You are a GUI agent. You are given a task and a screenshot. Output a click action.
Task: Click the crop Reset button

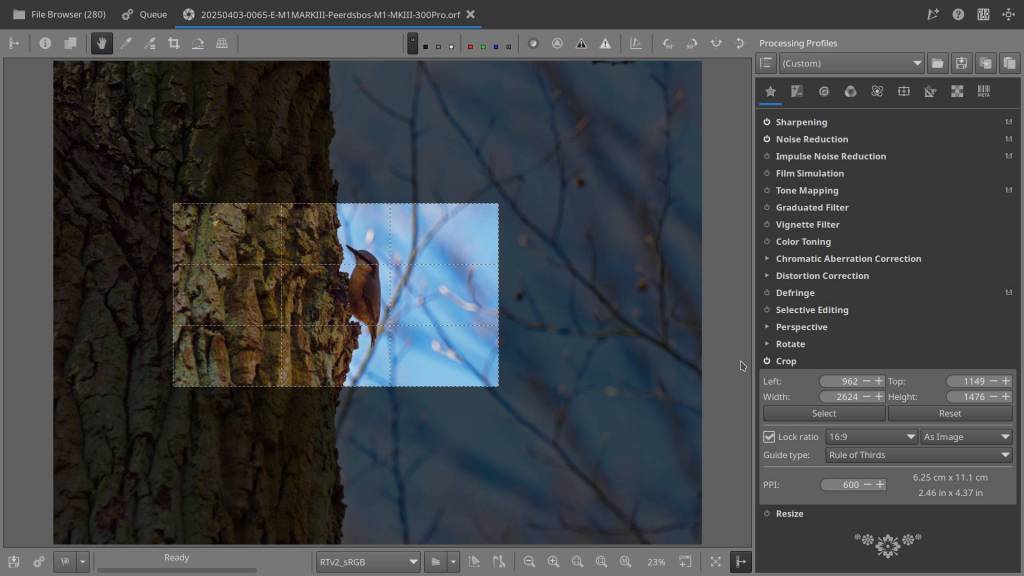click(x=949, y=413)
